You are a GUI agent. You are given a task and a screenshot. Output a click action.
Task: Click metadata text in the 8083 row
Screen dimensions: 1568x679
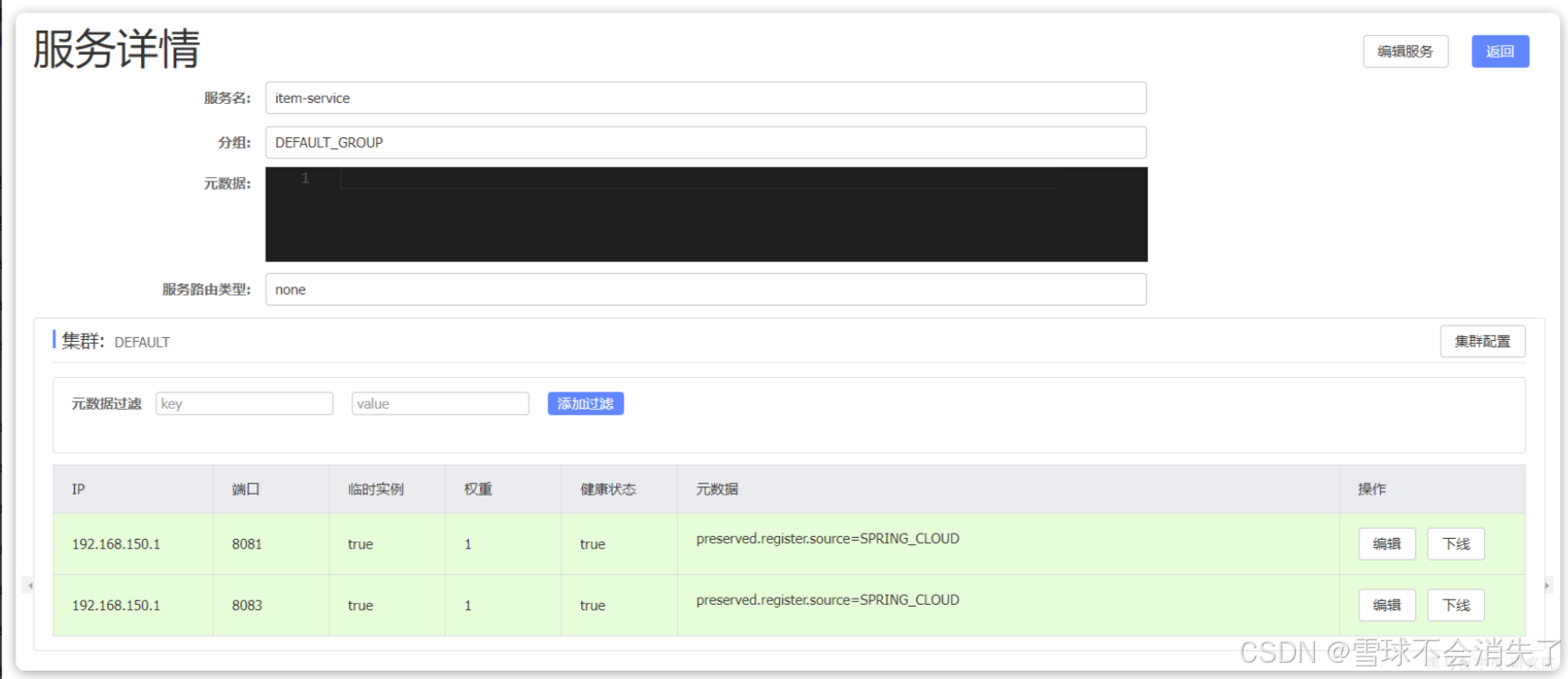pos(828,600)
